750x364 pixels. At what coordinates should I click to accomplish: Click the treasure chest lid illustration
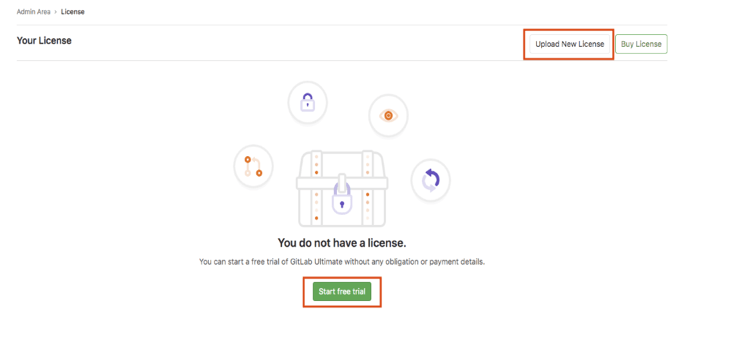click(342, 164)
